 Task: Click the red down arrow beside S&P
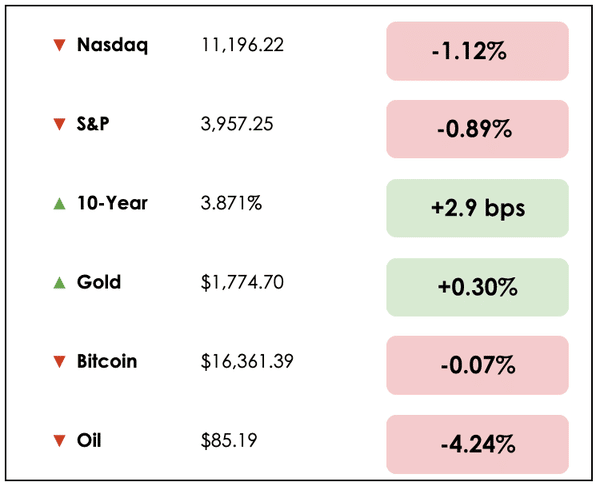pyautogui.click(x=59, y=125)
